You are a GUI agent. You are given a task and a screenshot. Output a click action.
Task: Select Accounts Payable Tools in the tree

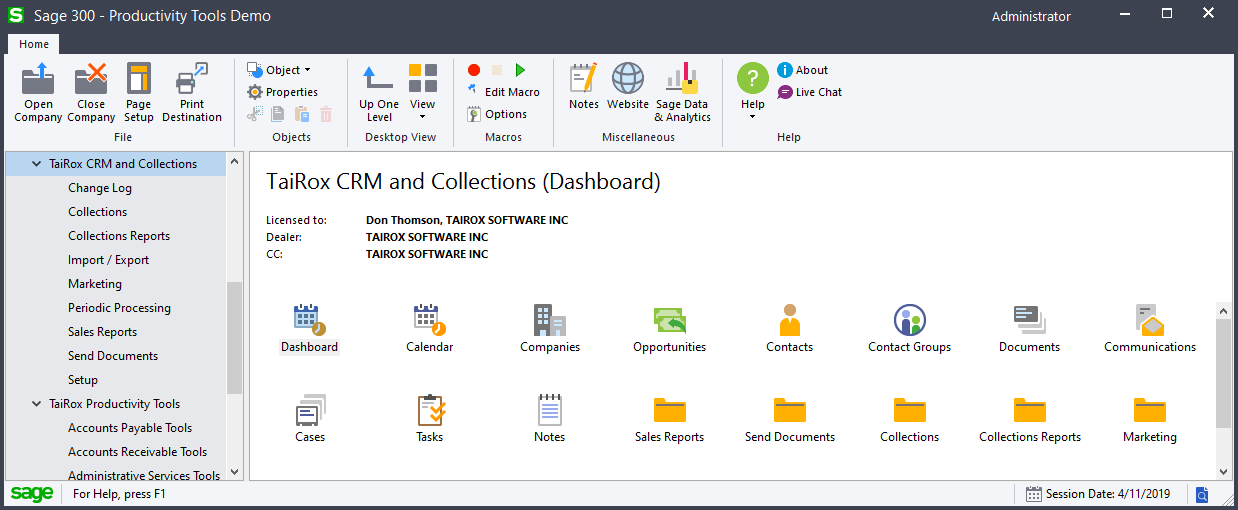pyautogui.click(x=130, y=428)
